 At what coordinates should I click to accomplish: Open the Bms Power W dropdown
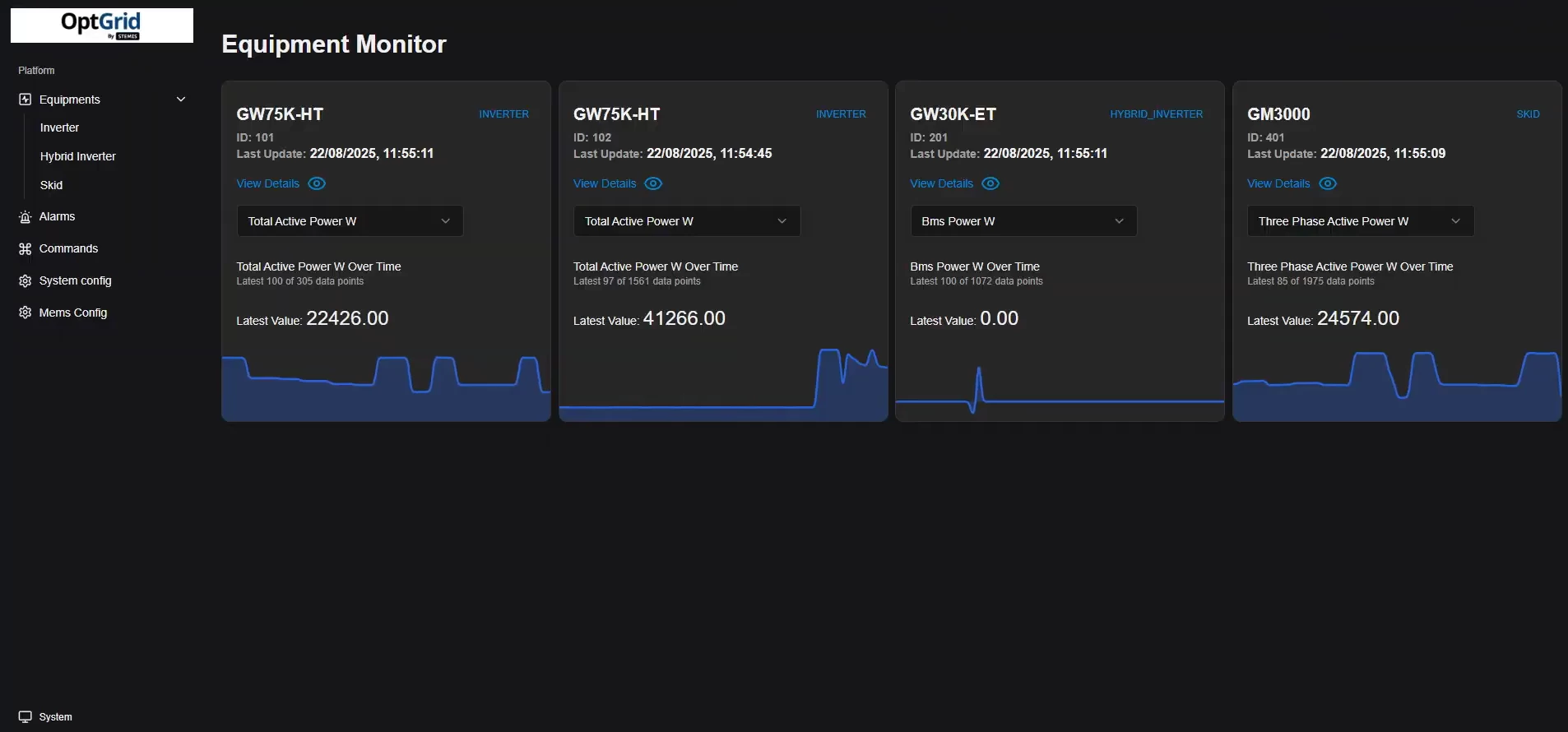point(1023,221)
